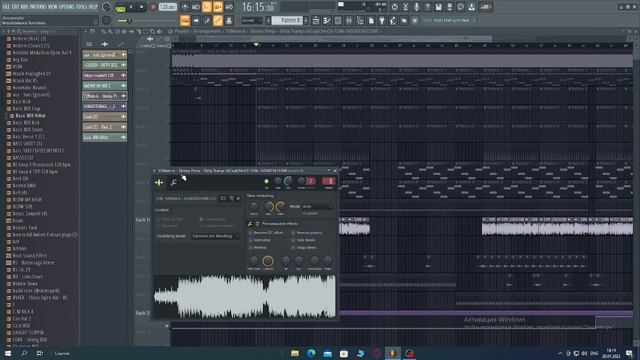Open the snap selector dropdown left of Pattern 8
Screen dimensions: 640x360
pyautogui.click(x=251, y=20)
